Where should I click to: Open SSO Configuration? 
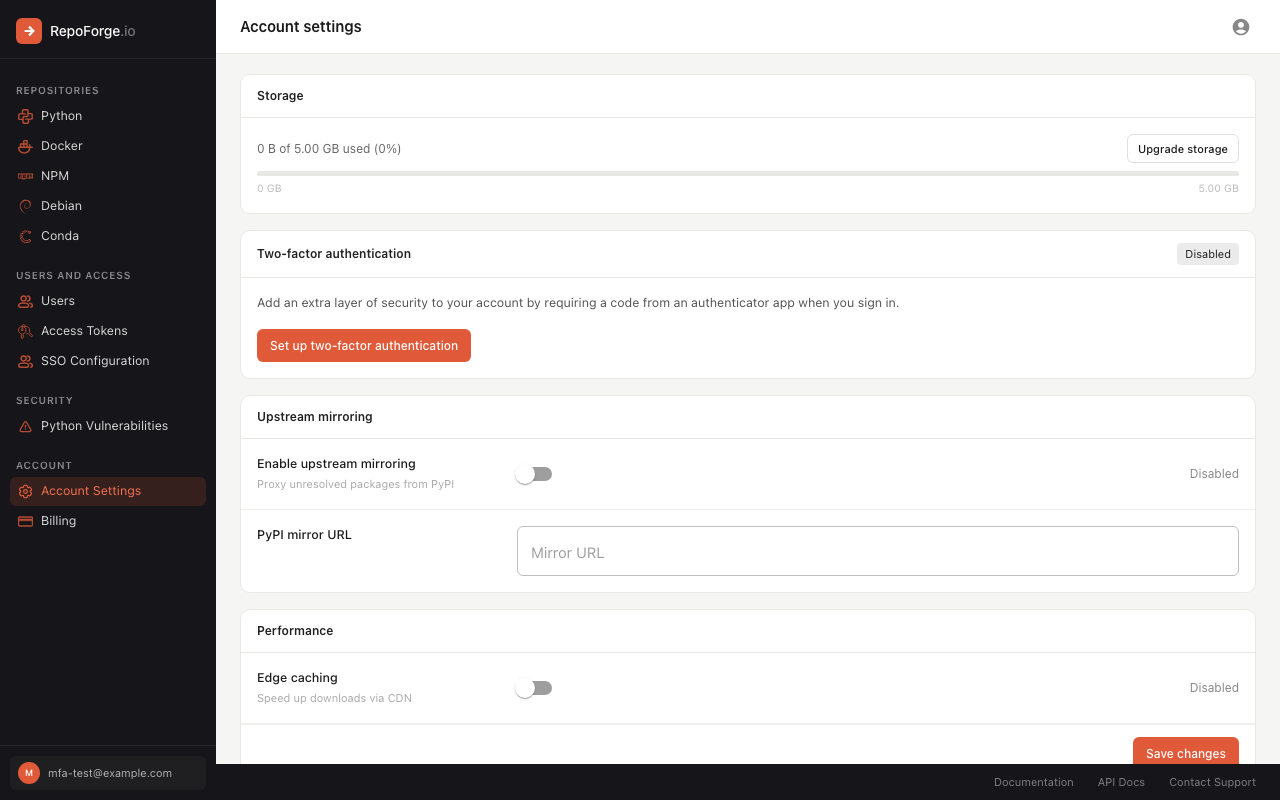pyautogui.click(x=93, y=360)
